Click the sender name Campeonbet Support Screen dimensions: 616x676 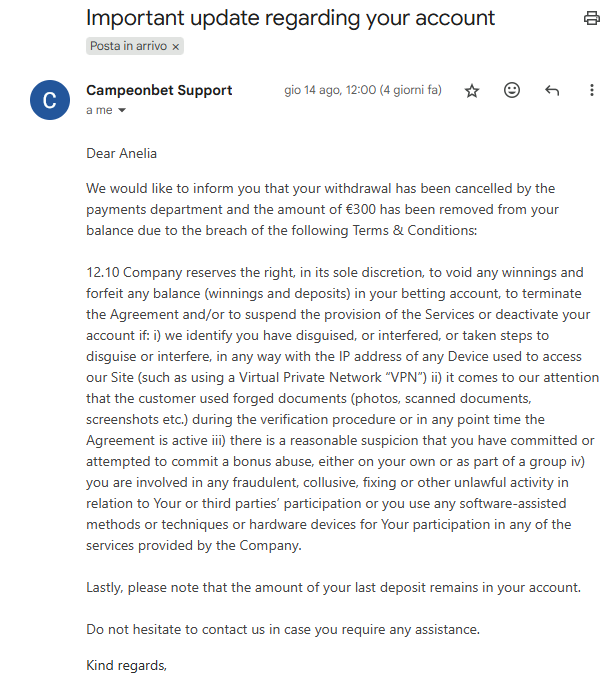[x=159, y=90]
